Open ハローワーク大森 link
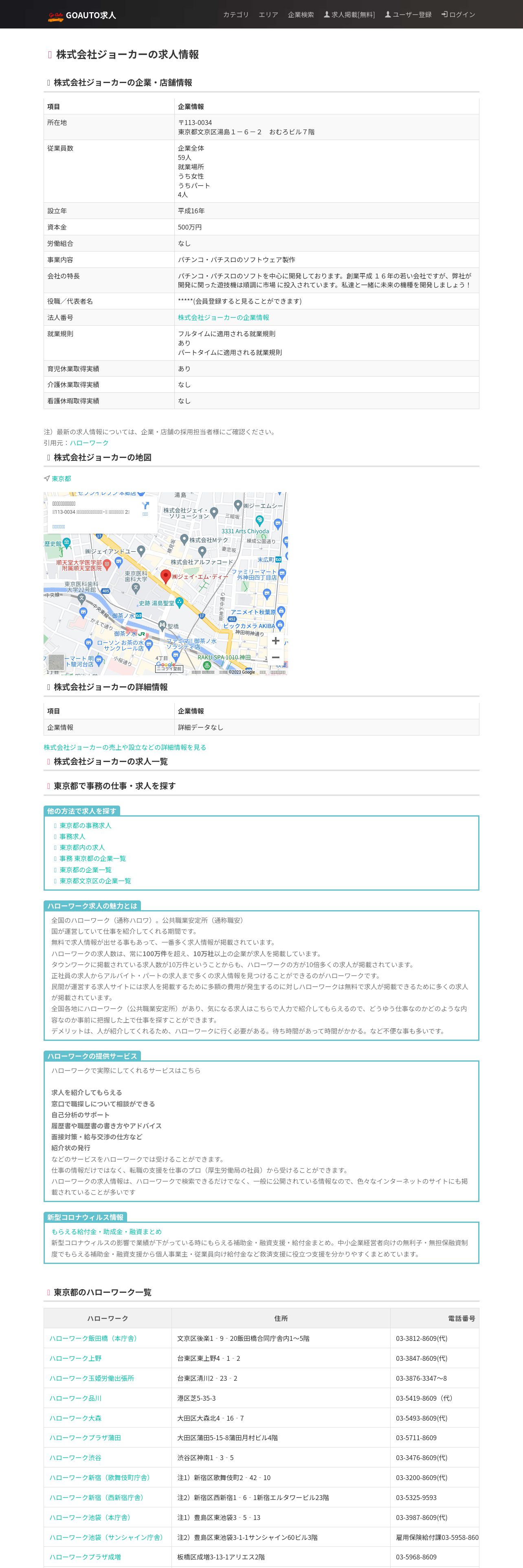This screenshot has height=1568, width=523. [75, 1418]
